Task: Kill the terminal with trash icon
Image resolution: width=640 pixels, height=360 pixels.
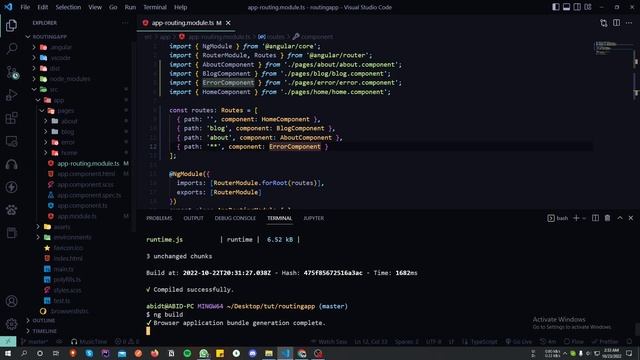Action: coord(607,218)
